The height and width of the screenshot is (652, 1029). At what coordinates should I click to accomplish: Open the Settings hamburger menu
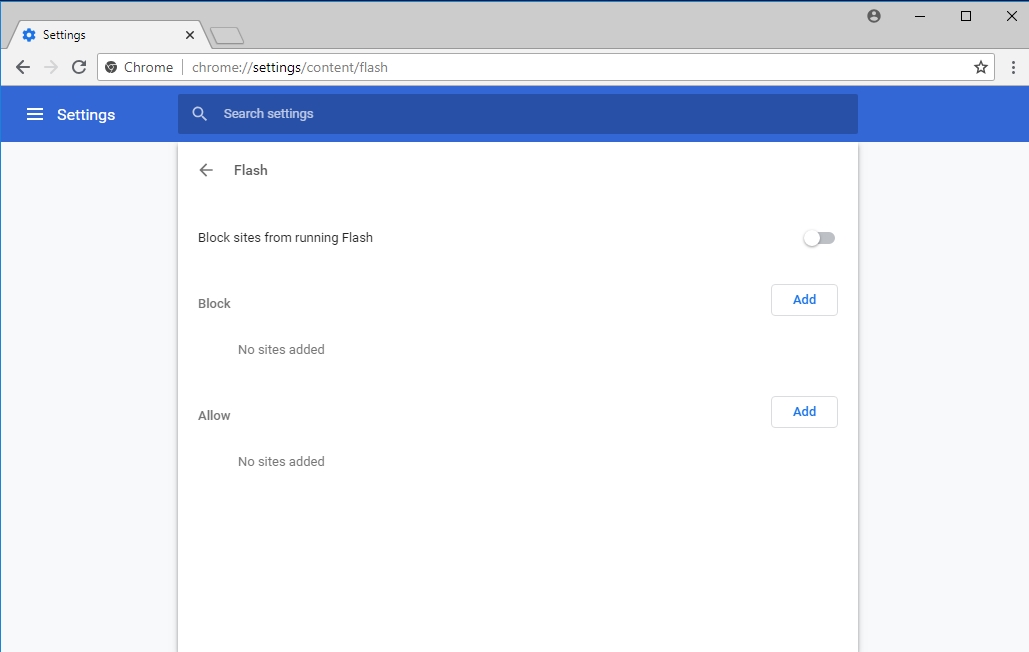click(x=35, y=114)
